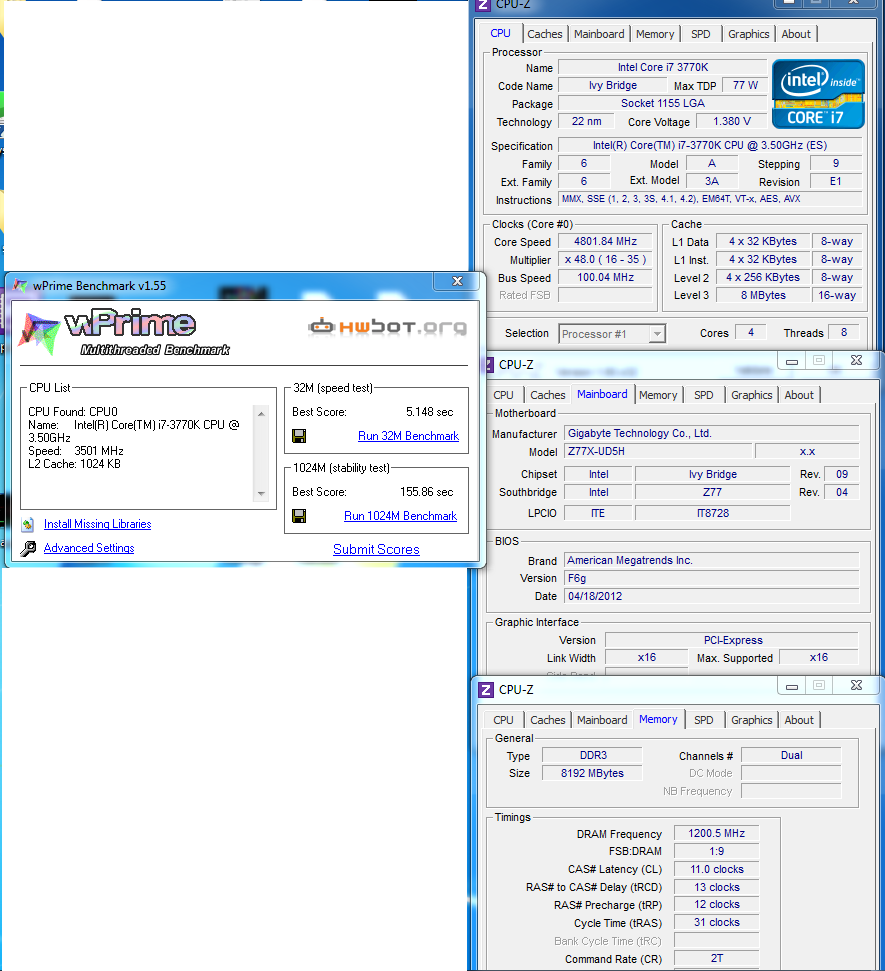Screen dimensions: 885x971
Task: Open About tab in the CPU-Z Memory window
Action: pos(799,720)
